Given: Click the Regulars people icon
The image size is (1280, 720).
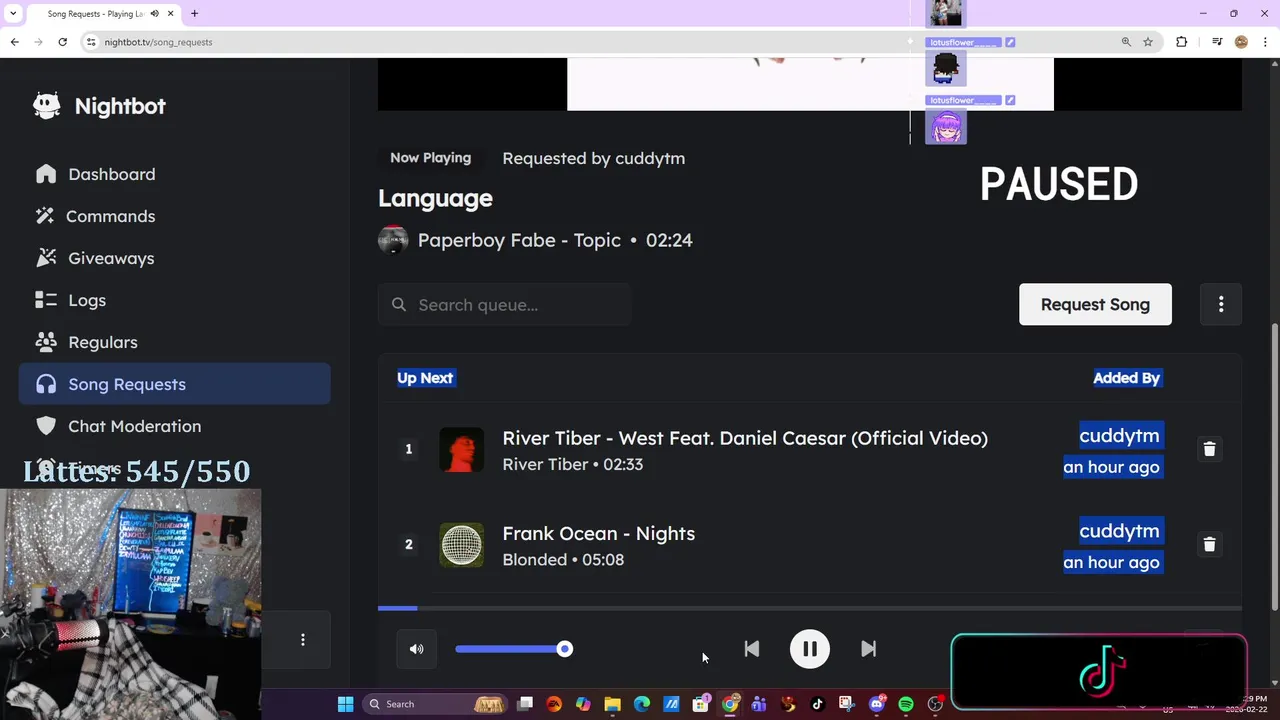Looking at the screenshot, I should click(46, 342).
